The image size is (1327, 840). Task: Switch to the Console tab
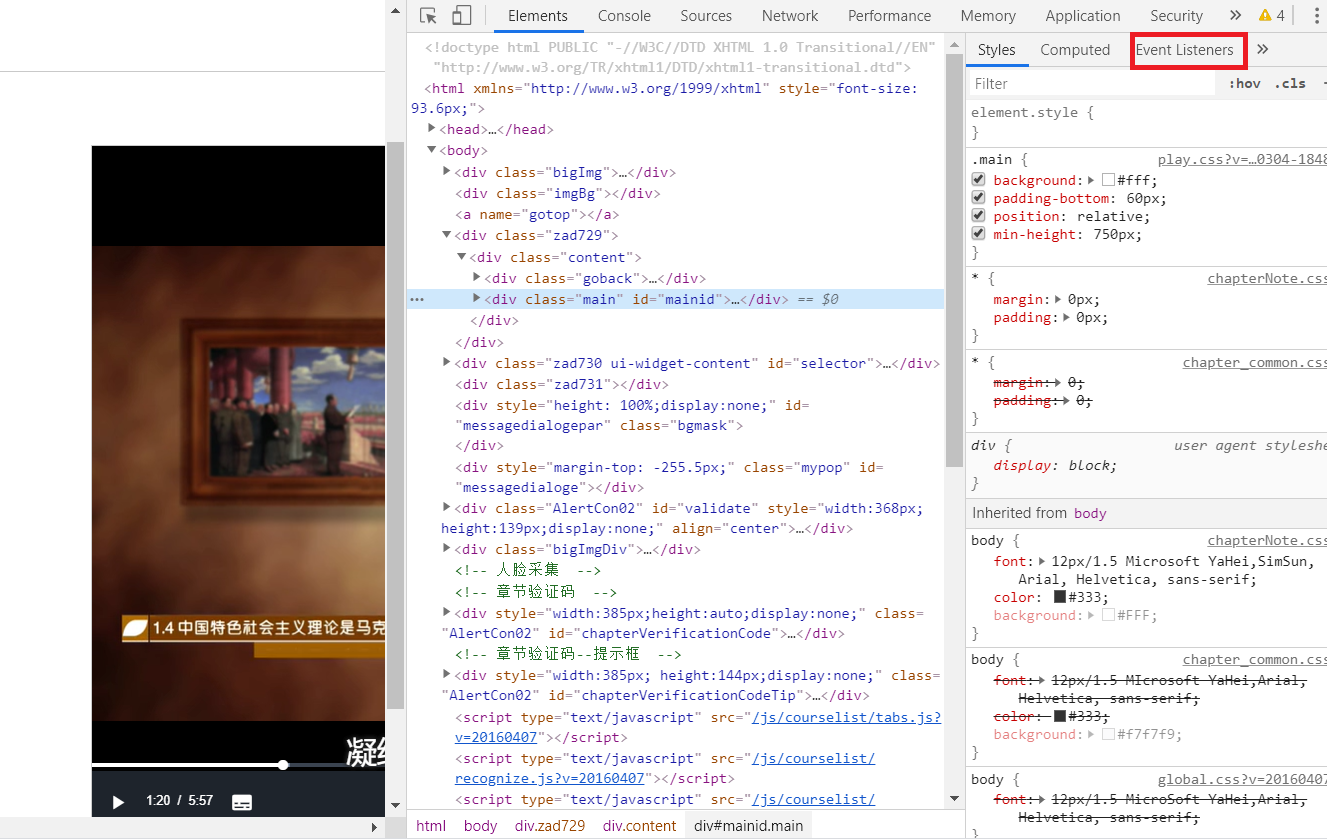point(624,16)
